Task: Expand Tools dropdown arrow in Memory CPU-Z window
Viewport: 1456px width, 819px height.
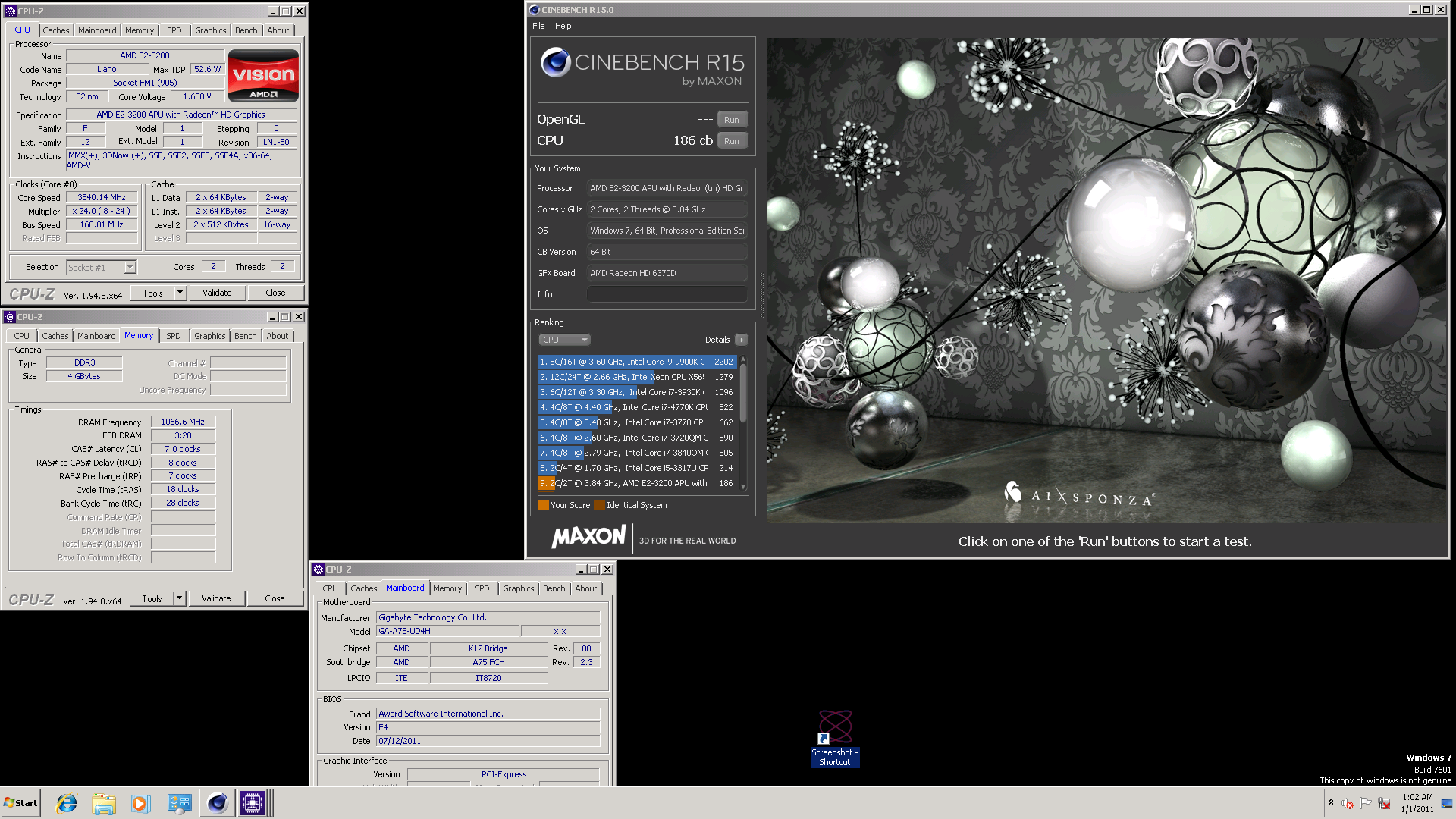Action: click(x=179, y=598)
